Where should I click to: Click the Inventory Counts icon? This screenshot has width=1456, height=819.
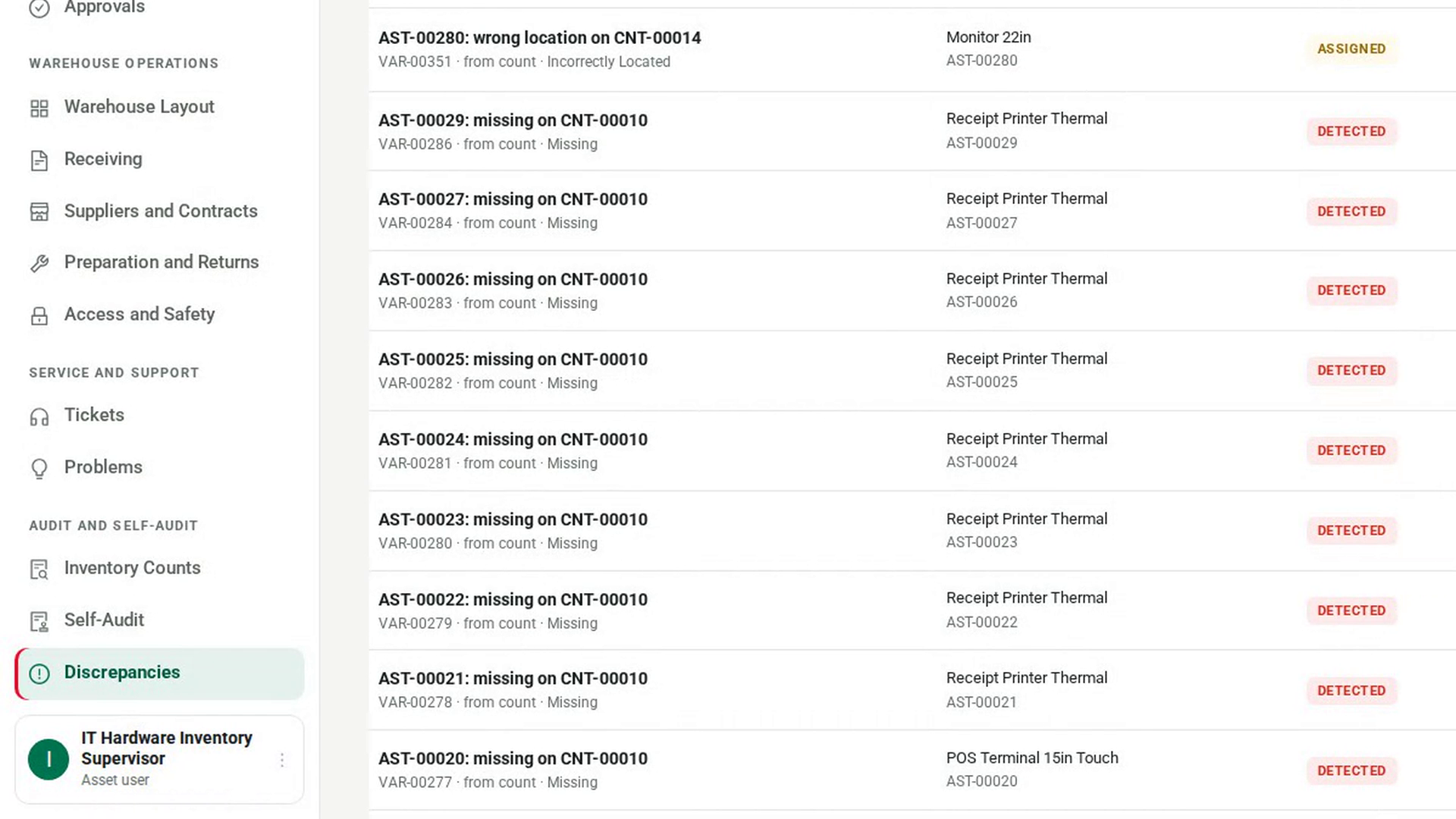coord(39,569)
